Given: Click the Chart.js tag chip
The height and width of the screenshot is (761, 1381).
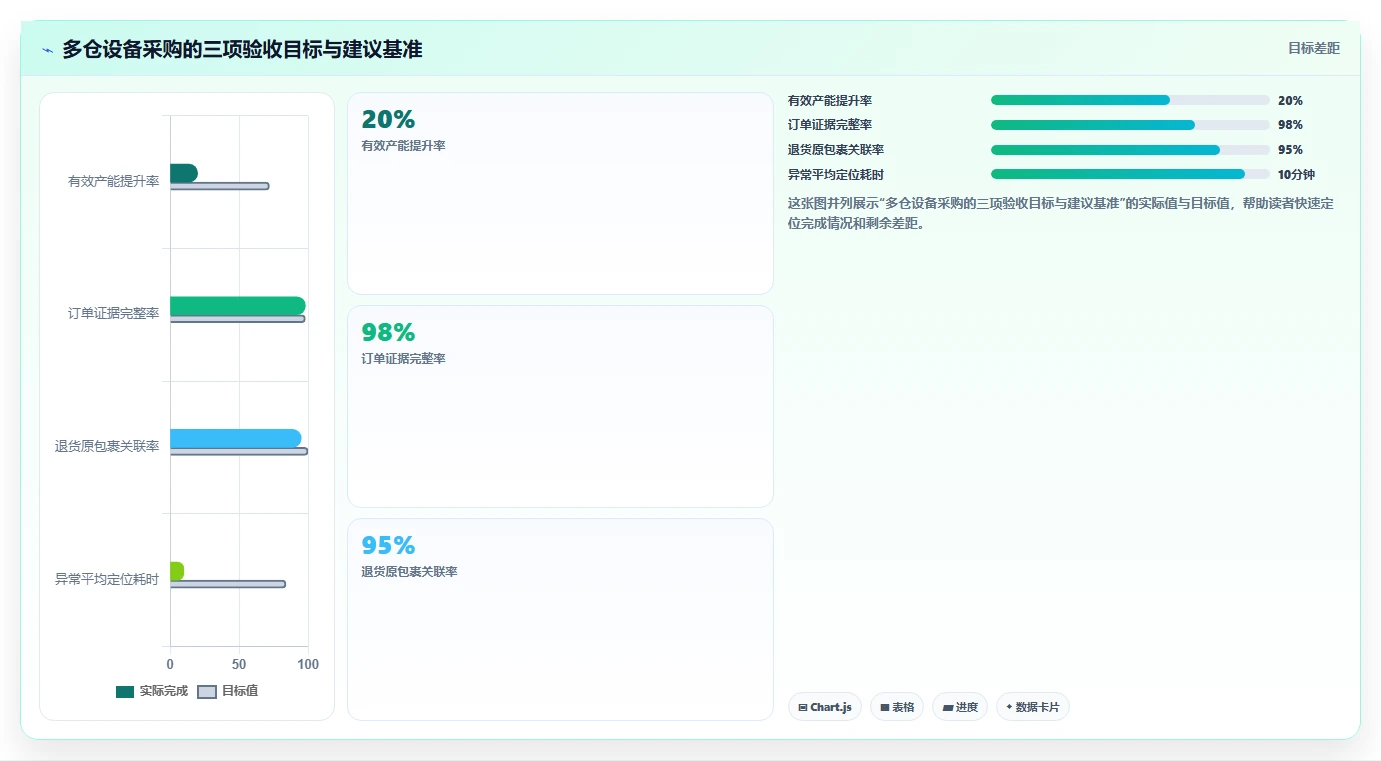Looking at the screenshot, I should [x=825, y=707].
